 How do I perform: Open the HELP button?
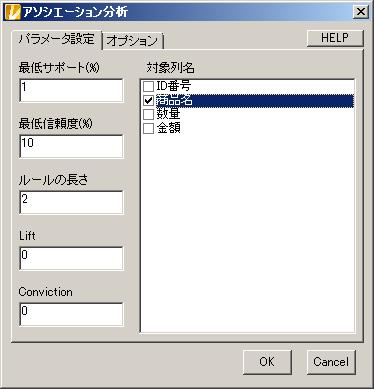click(x=335, y=38)
